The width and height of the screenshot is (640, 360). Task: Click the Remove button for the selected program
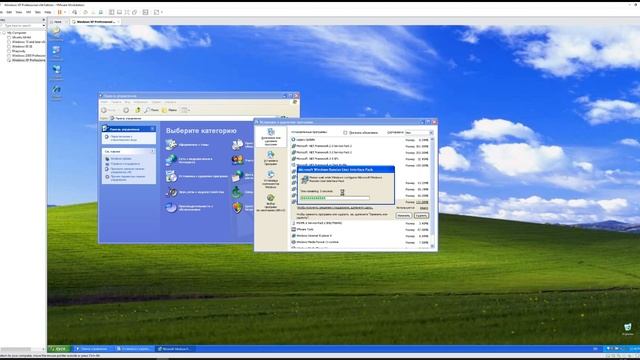pos(421,216)
